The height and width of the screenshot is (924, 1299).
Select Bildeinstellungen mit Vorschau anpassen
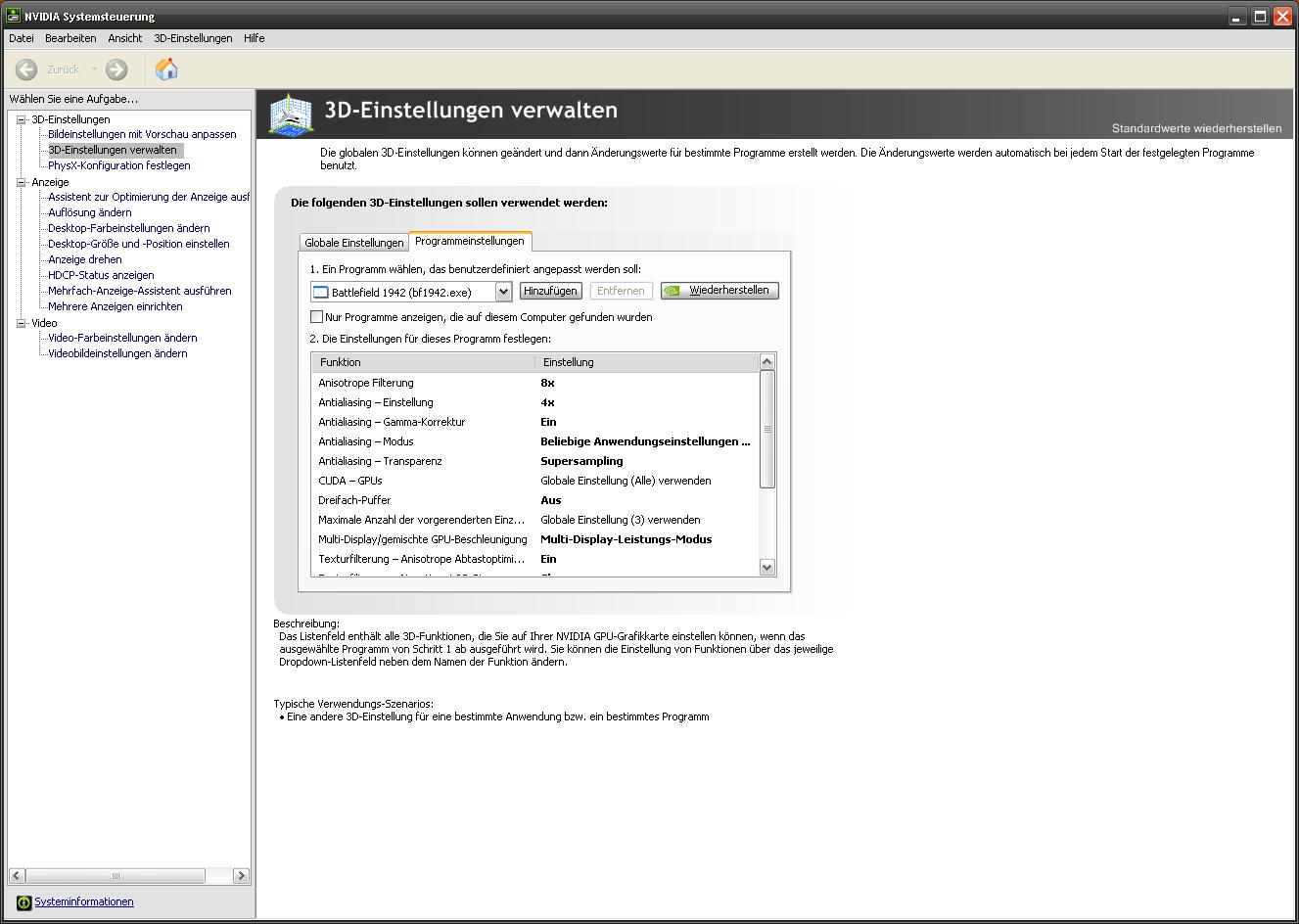coord(142,134)
